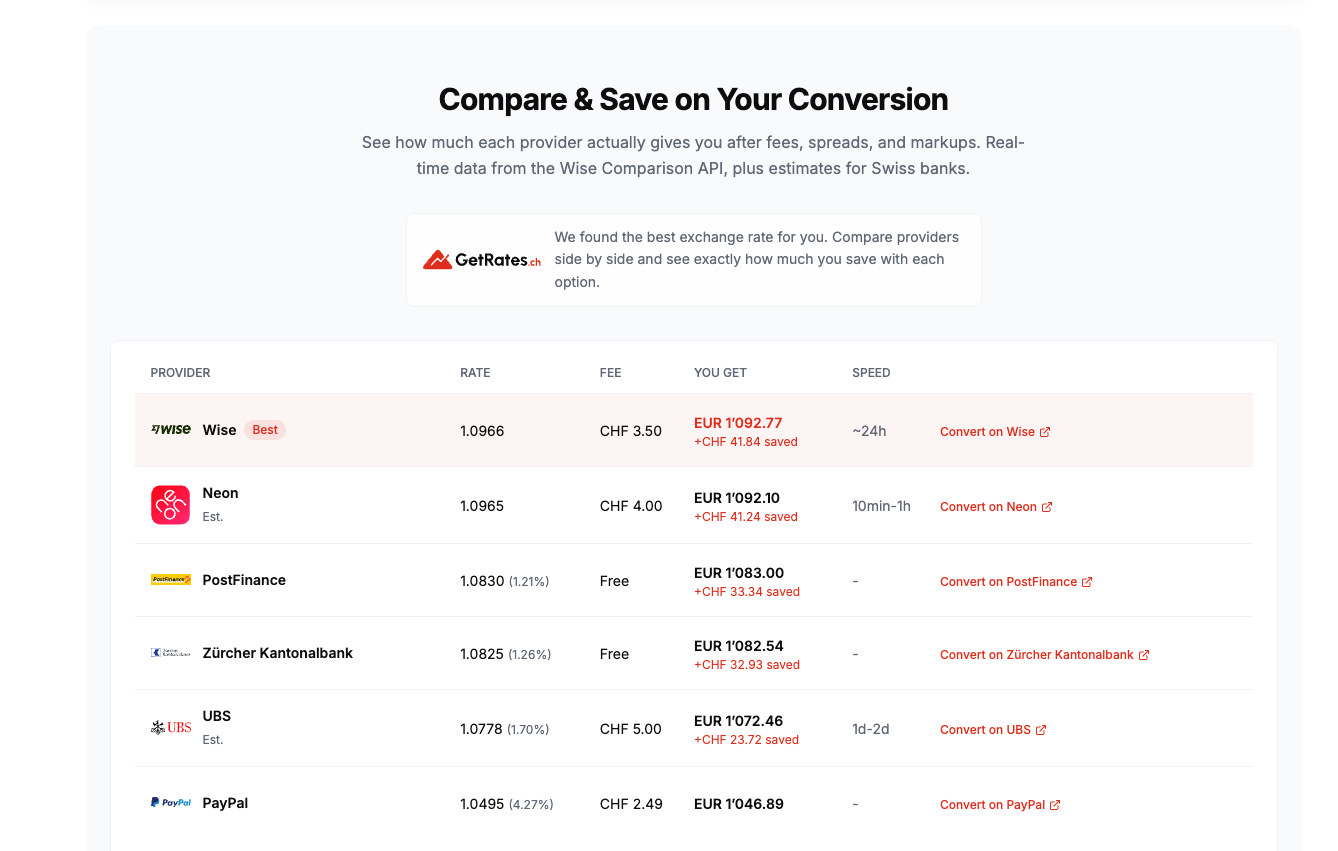1338x851 pixels.
Task: Click the Wise logo icon
Action: 169,429
